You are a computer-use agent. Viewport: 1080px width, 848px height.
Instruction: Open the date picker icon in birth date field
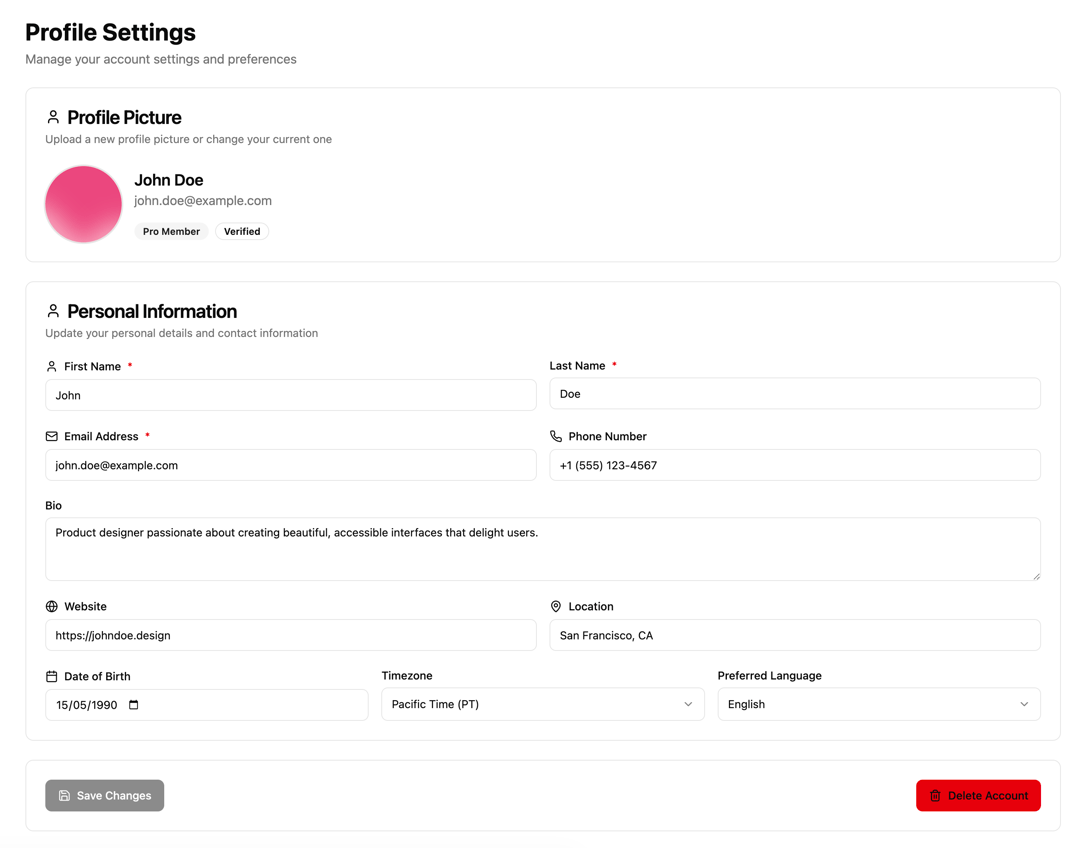click(x=134, y=705)
